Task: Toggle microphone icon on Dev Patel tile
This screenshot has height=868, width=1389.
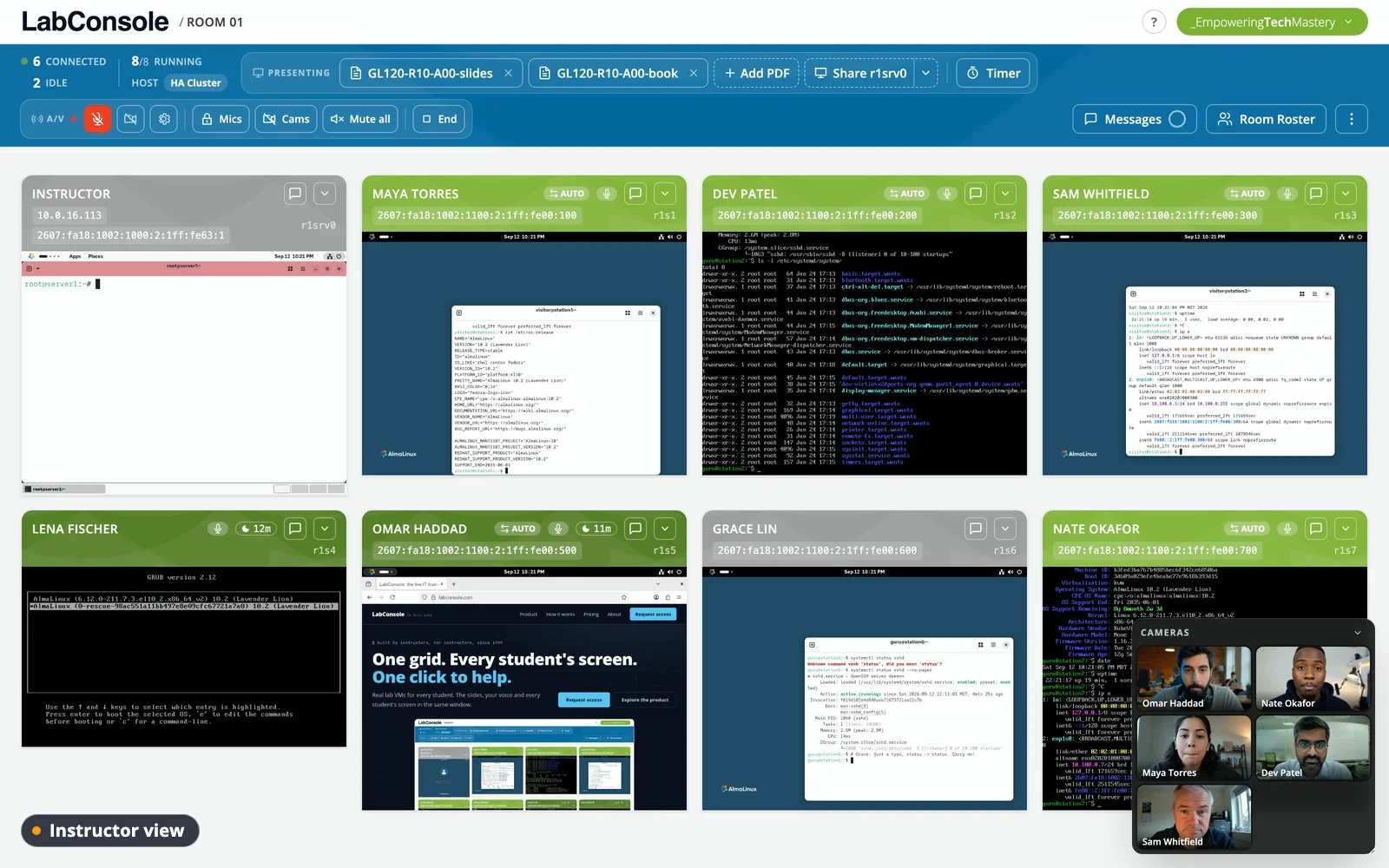Action: (947, 194)
